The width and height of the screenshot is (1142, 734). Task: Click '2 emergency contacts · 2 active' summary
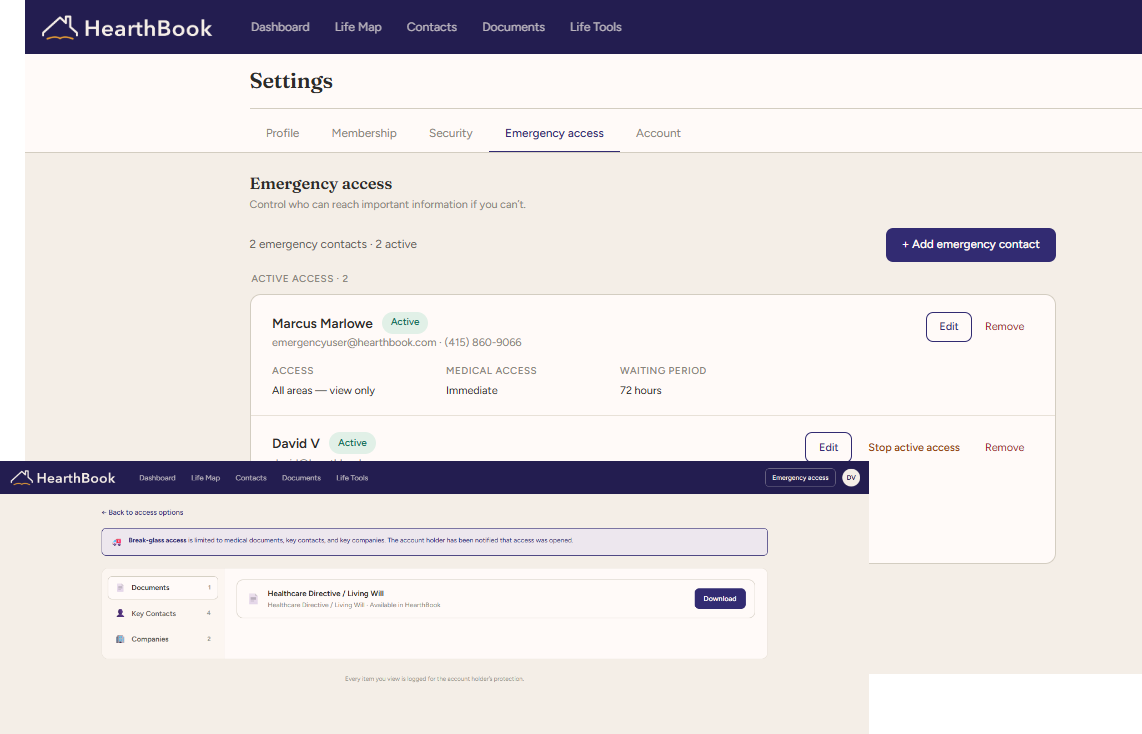coord(333,244)
